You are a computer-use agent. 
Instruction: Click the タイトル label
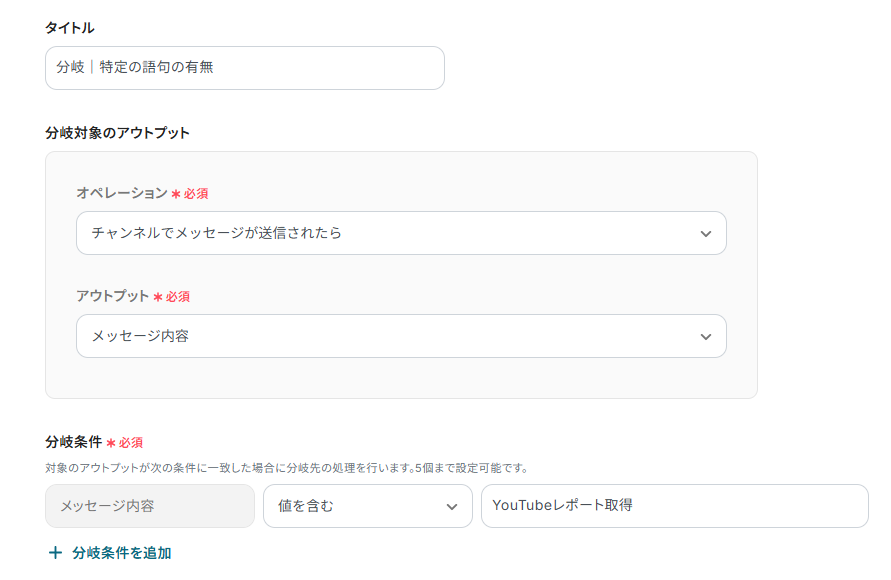tap(70, 28)
